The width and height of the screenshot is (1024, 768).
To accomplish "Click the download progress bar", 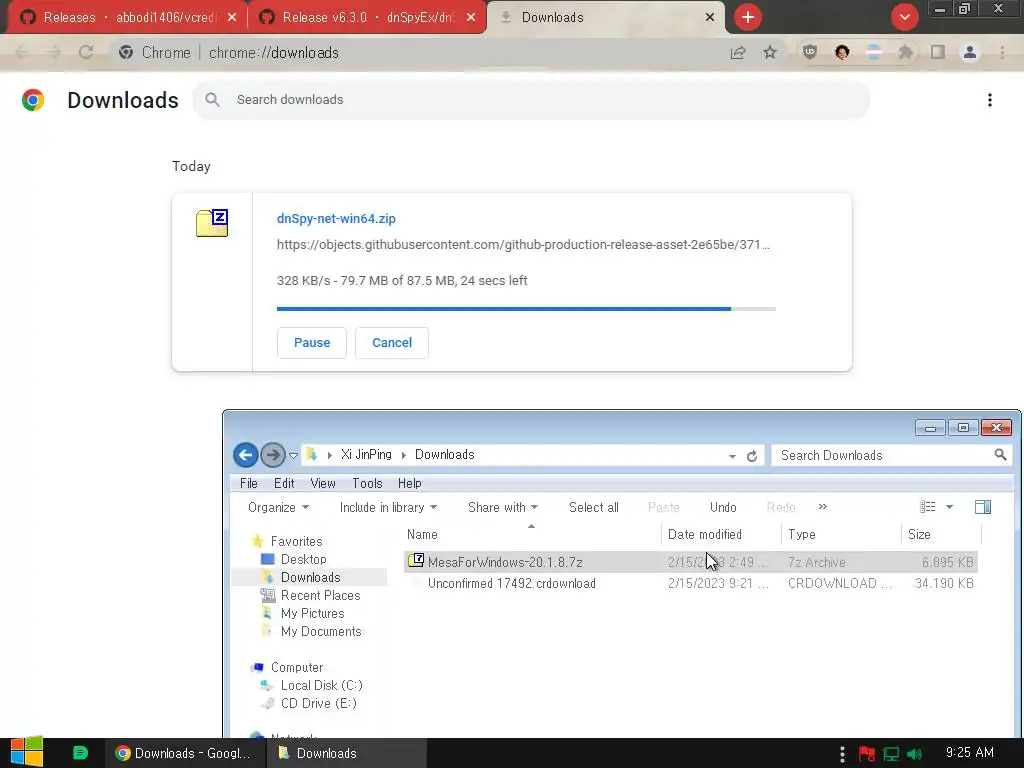I will pos(526,309).
